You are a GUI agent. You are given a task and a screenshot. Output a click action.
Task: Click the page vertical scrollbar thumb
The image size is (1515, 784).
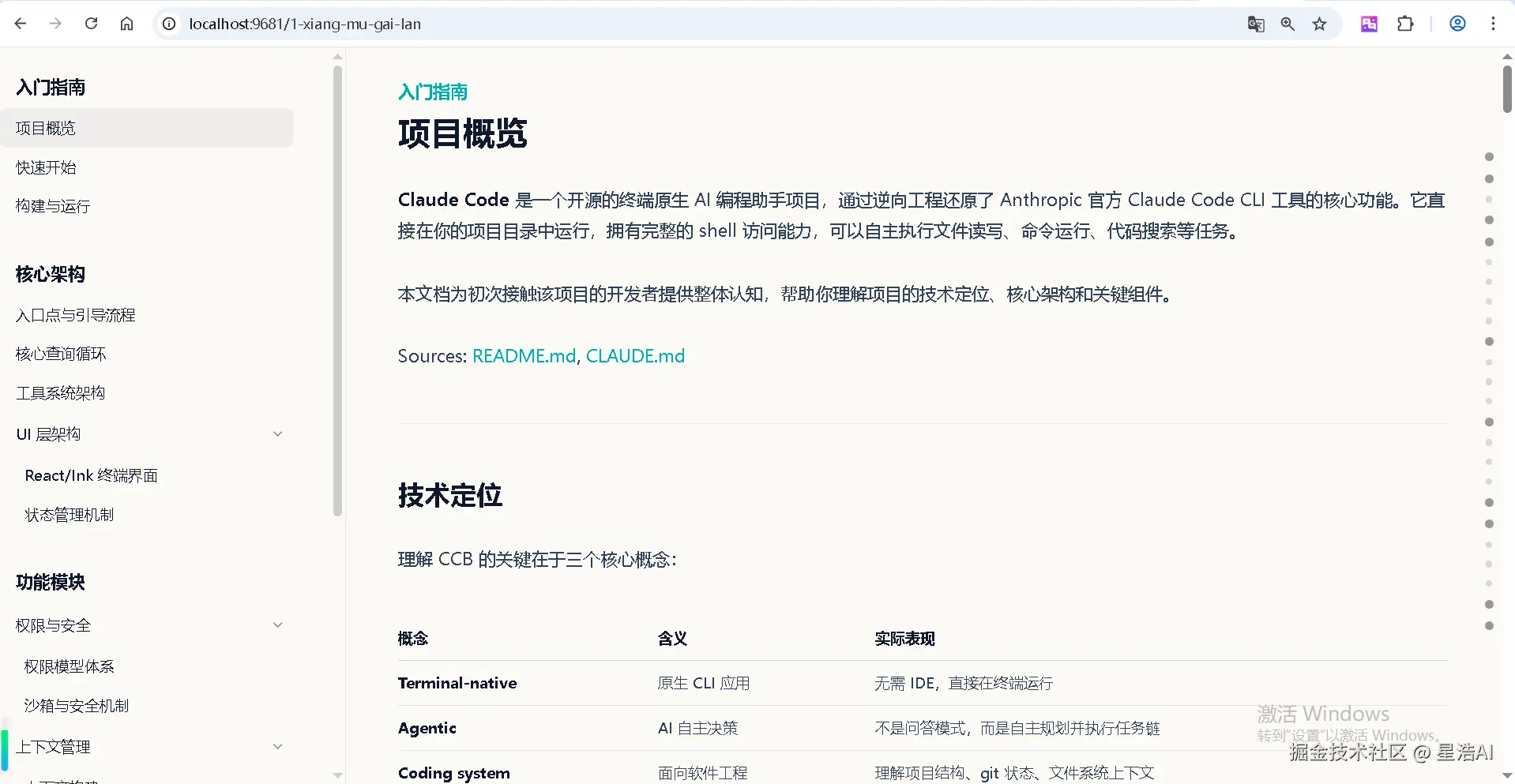point(1507,89)
